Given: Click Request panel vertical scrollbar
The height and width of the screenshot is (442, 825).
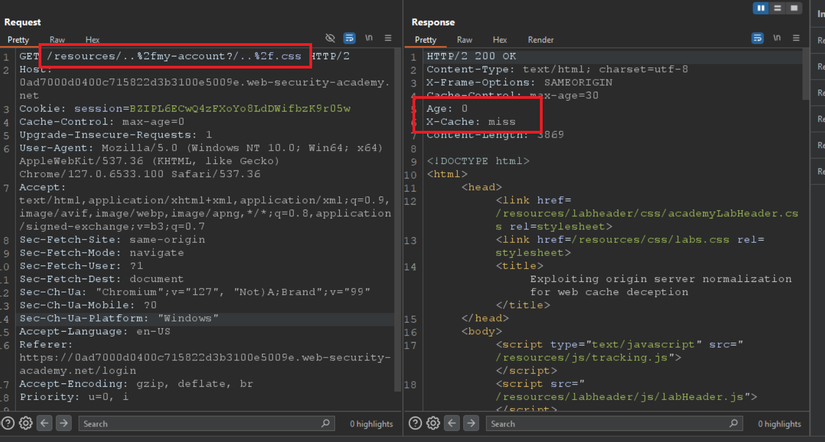Looking at the screenshot, I should click(398, 221).
